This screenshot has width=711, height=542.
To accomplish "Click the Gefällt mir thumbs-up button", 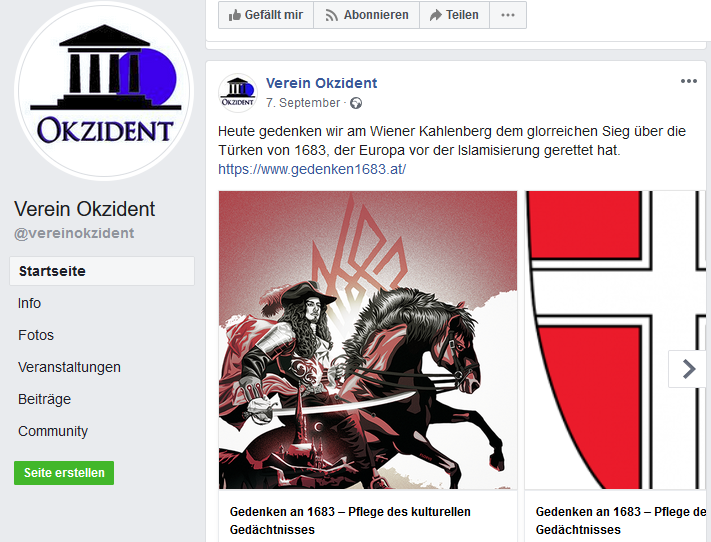I will tap(266, 15).
